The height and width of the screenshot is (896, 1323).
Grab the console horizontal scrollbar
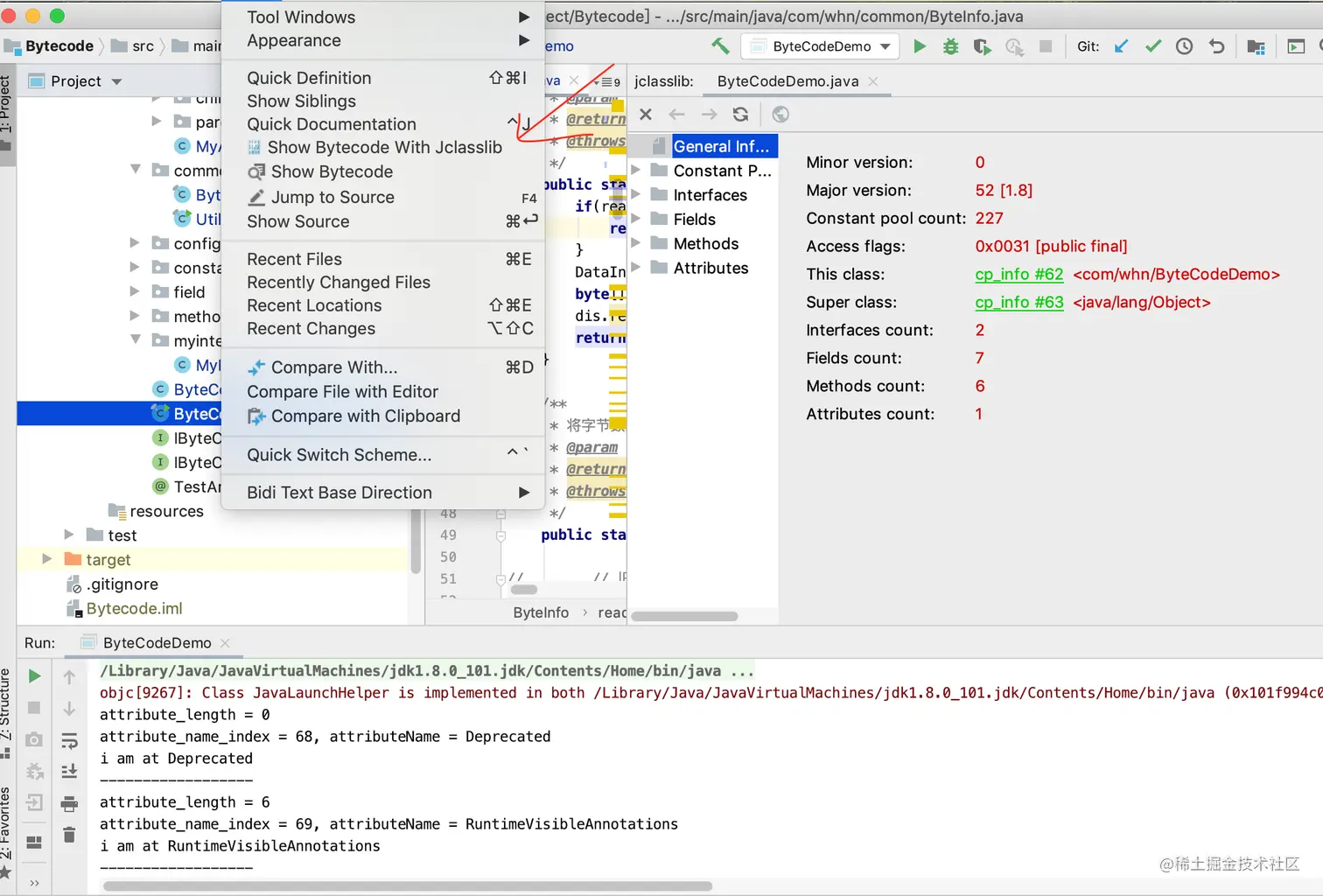click(x=408, y=886)
